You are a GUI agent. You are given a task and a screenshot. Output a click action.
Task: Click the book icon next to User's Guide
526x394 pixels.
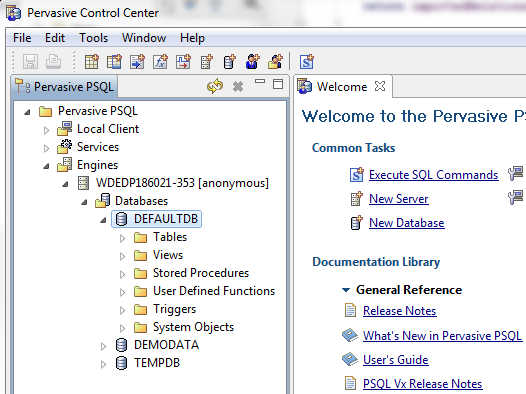[350, 359]
